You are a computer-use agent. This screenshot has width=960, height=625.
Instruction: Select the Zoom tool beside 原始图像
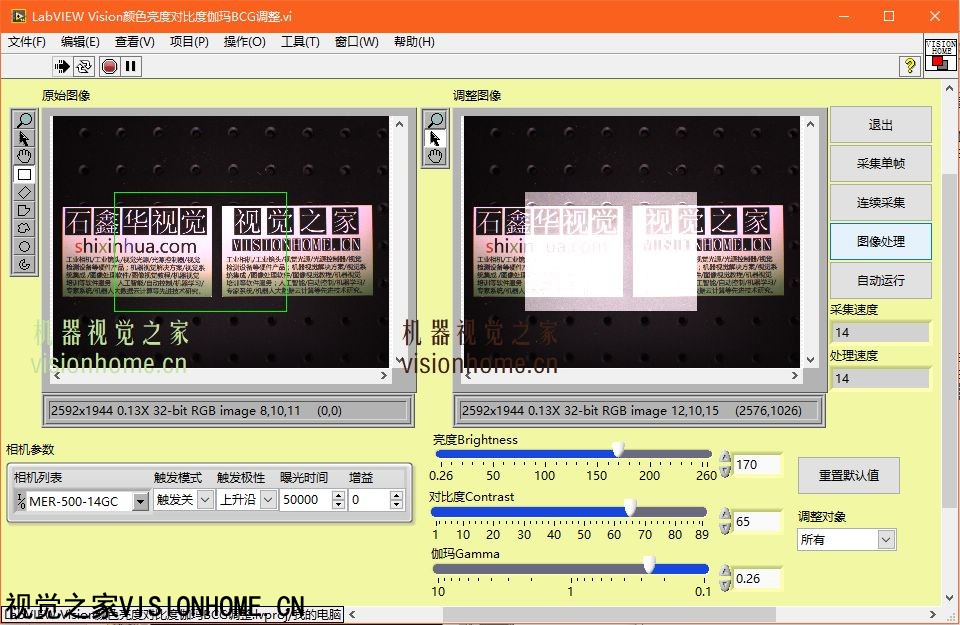[x=24, y=120]
